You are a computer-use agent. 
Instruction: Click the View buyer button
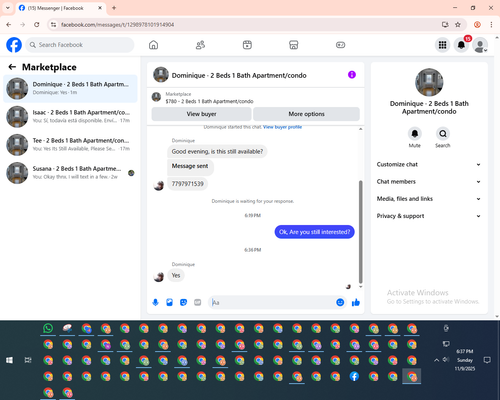(201, 114)
